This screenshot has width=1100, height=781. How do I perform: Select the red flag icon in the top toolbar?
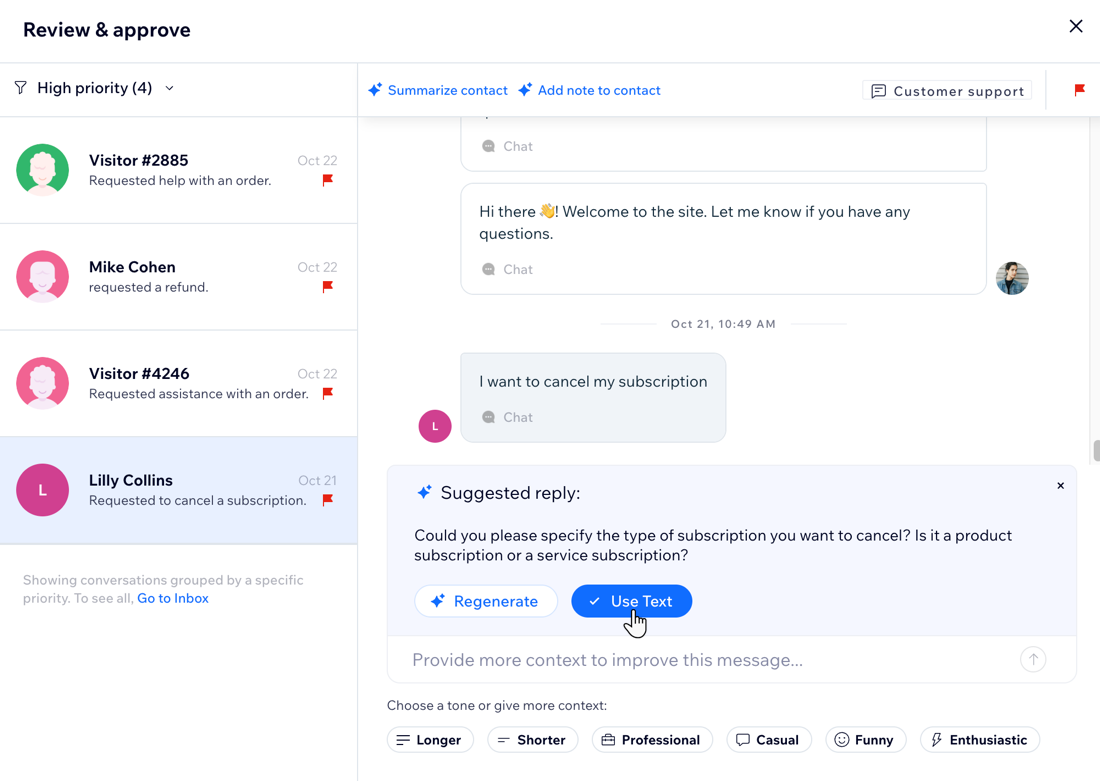coord(1078,90)
